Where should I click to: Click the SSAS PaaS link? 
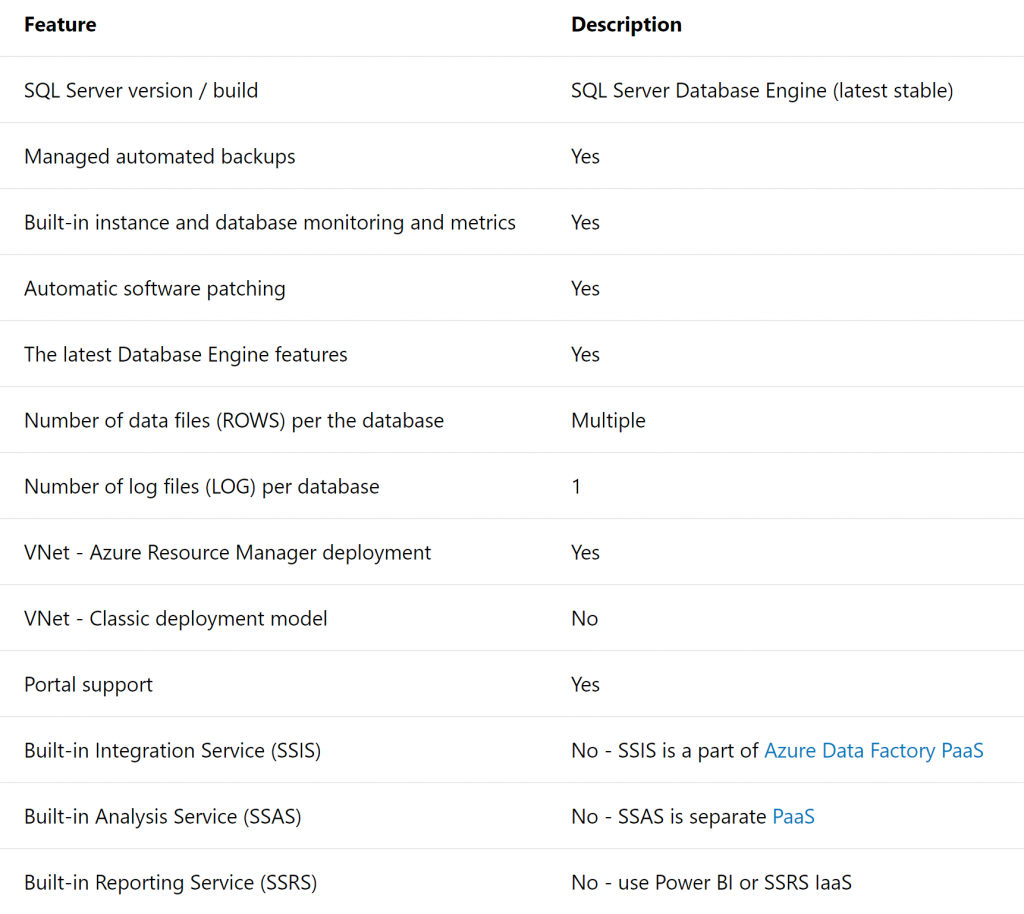(793, 816)
